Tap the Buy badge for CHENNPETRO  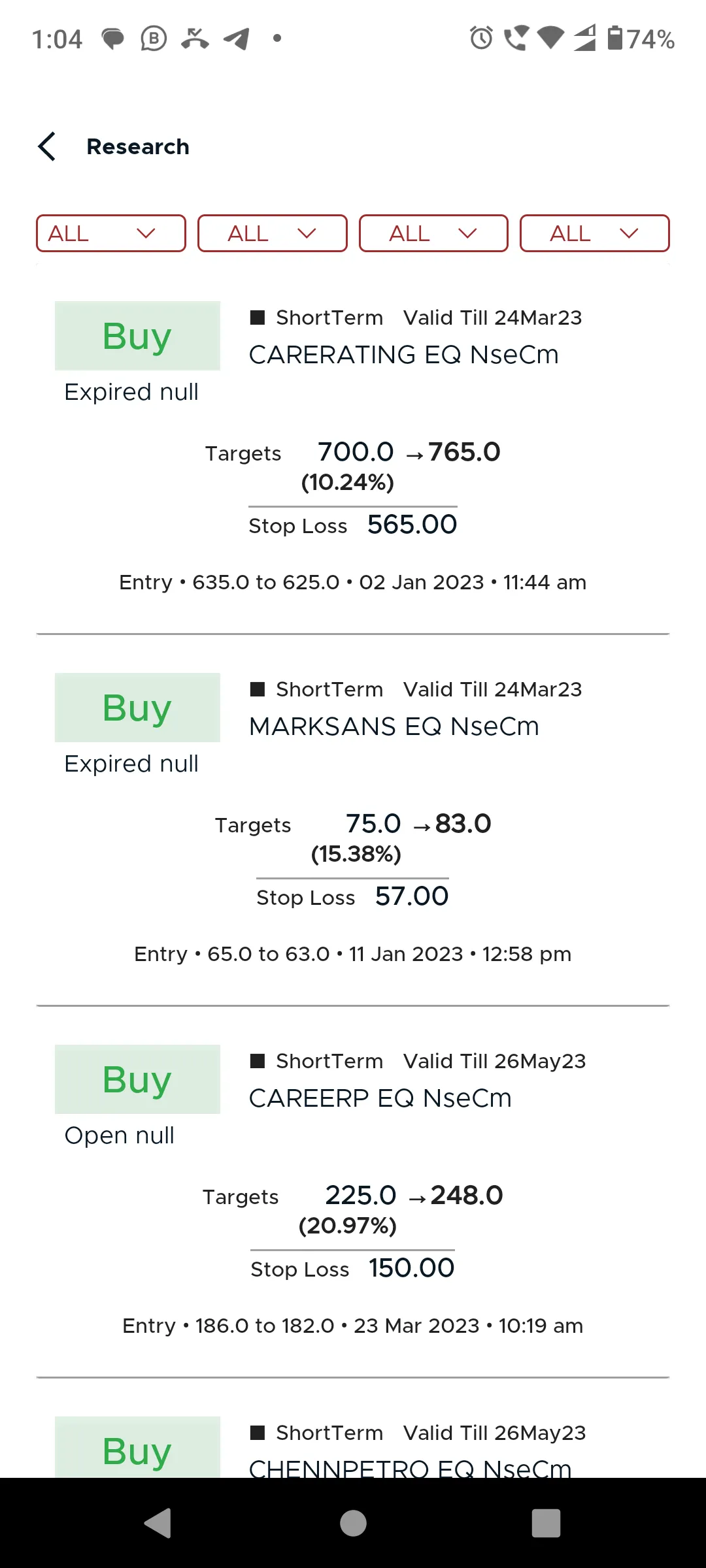pyautogui.click(x=137, y=1447)
